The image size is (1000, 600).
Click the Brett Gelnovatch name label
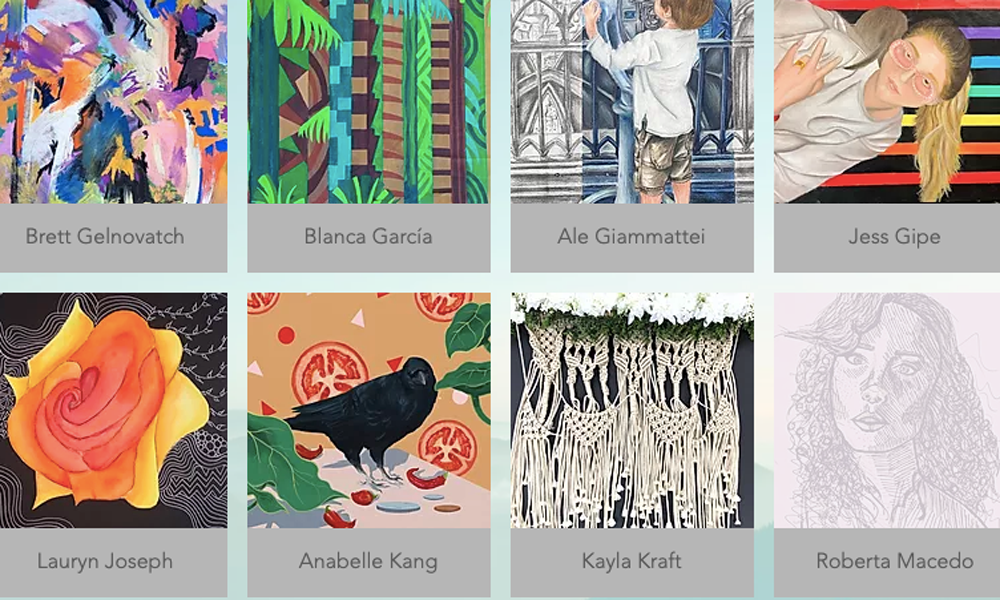[x=105, y=237]
